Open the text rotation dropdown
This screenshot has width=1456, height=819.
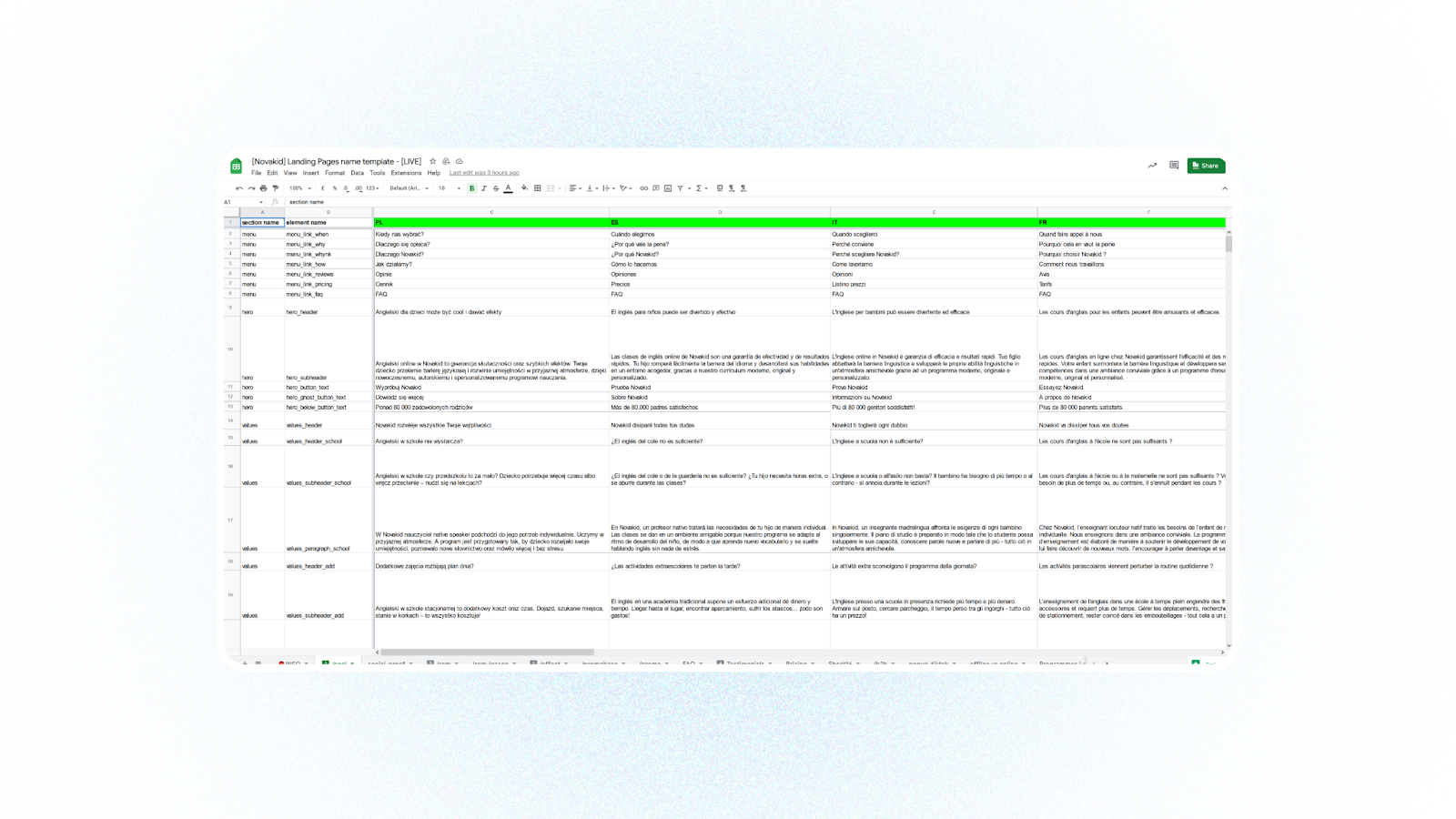pos(625,188)
